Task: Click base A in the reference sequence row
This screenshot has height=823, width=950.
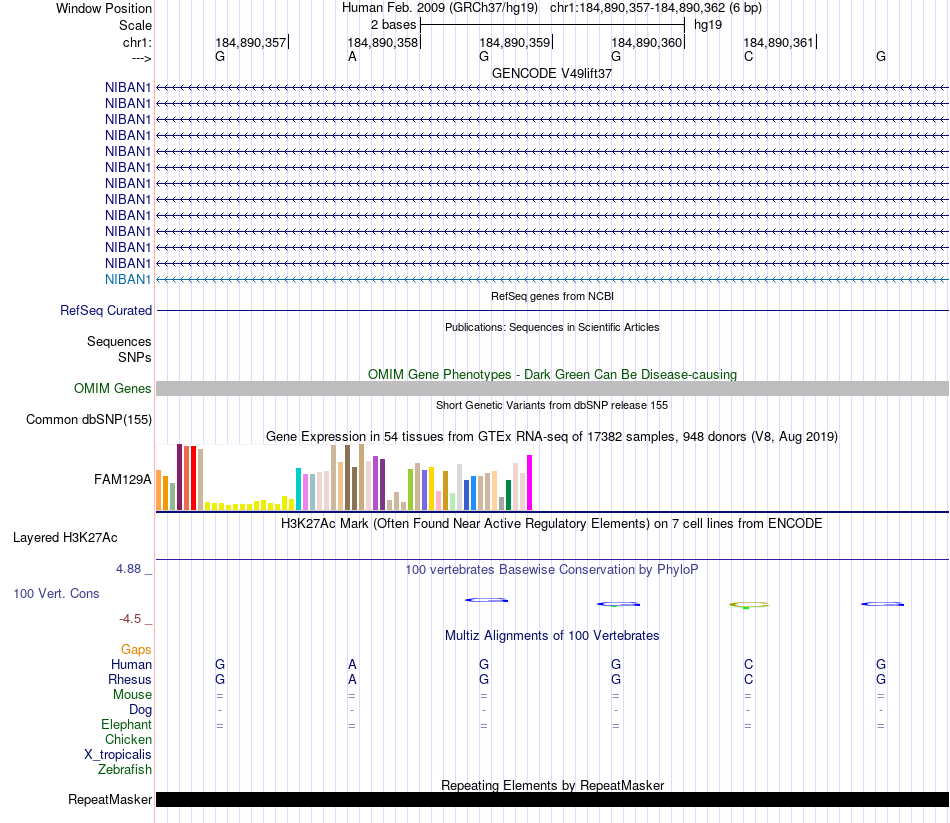Action: click(352, 56)
